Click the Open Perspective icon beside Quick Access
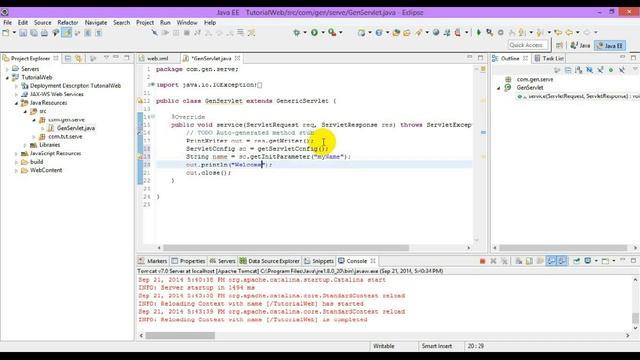 pyautogui.click(x=559, y=45)
